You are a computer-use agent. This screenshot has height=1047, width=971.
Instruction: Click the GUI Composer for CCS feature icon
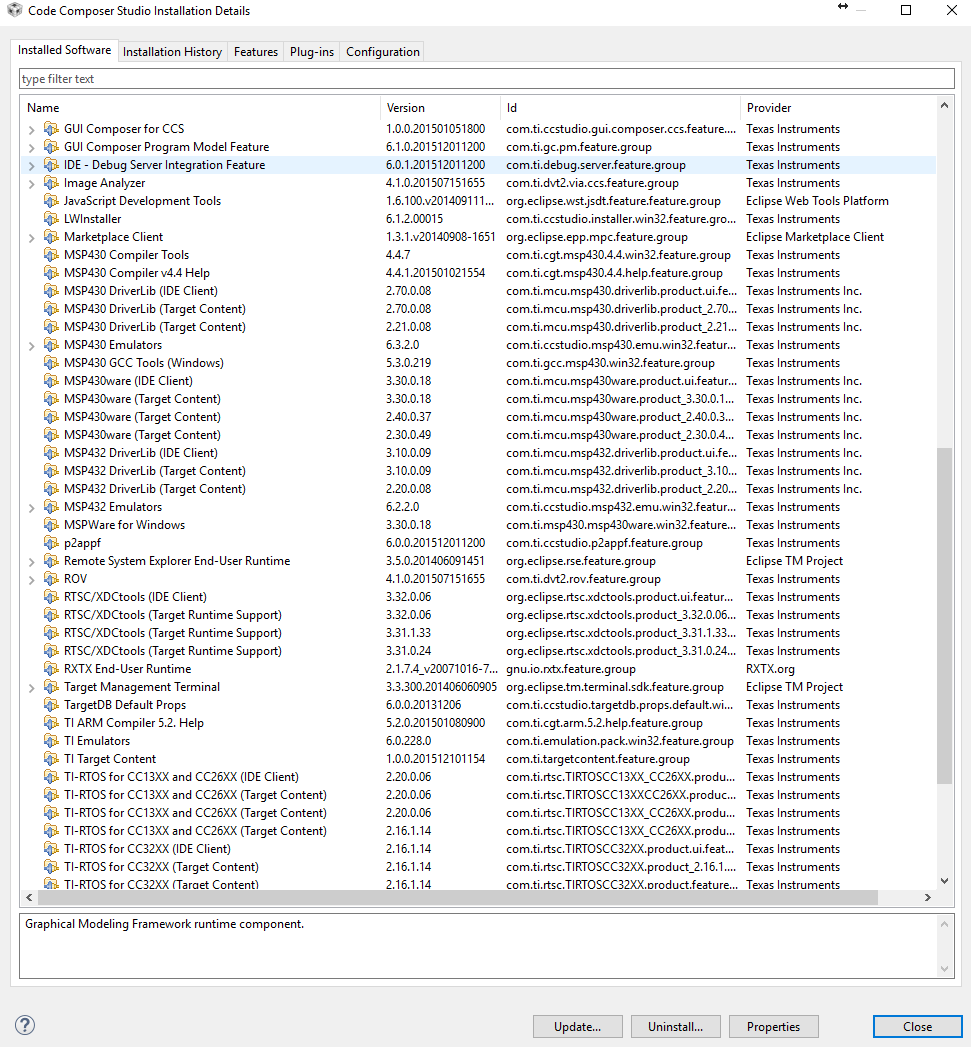[x=51, y=128]
